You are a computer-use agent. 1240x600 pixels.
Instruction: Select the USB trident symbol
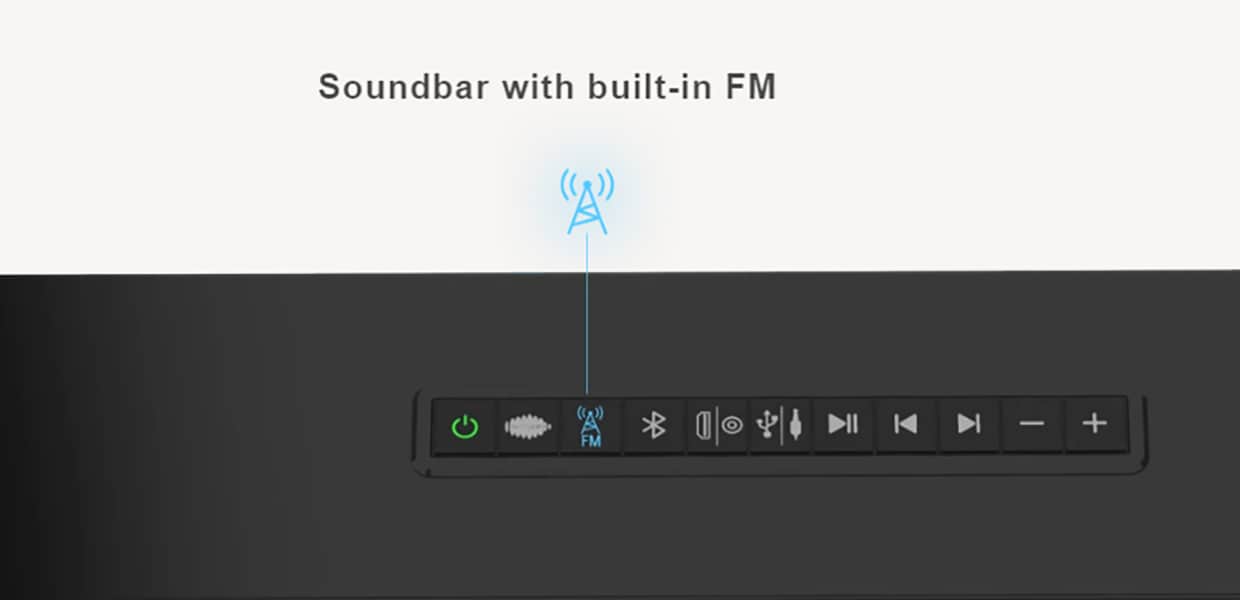(766, 426)
